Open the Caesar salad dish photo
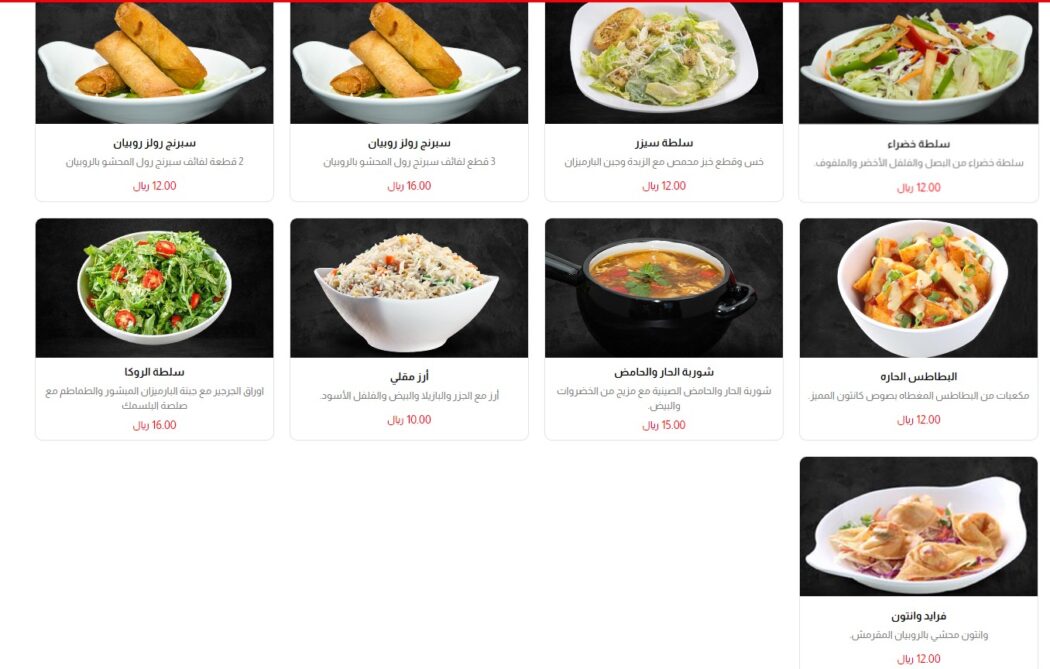 (x=664, y=63)
